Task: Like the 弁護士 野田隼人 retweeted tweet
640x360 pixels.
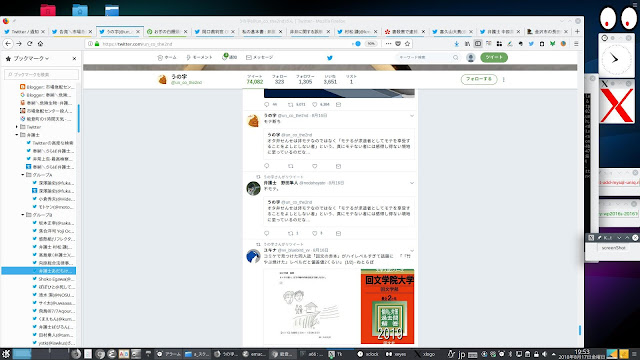Action: [x=315, y=233]
